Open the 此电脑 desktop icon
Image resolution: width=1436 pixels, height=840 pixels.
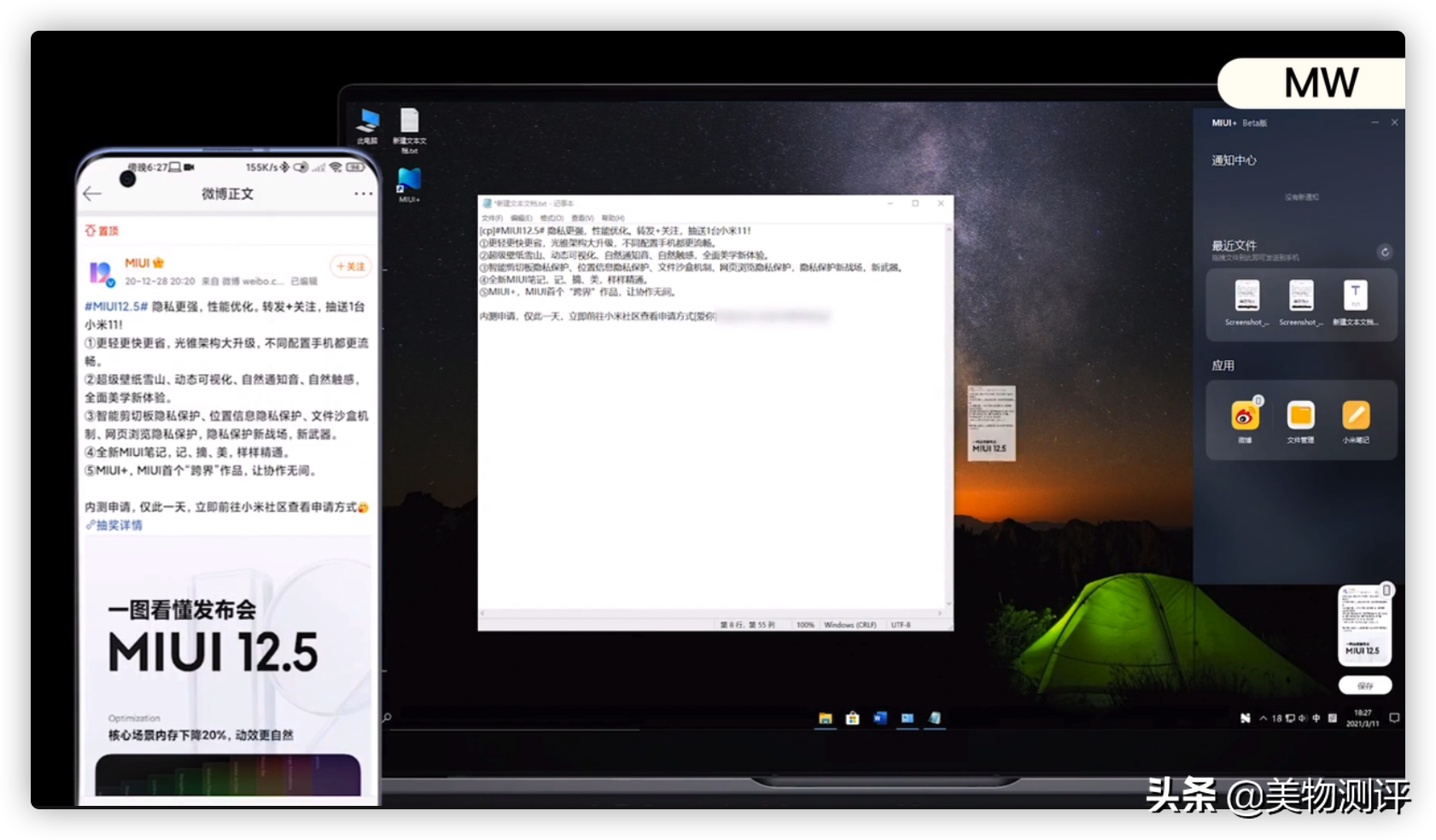[368, 126]
